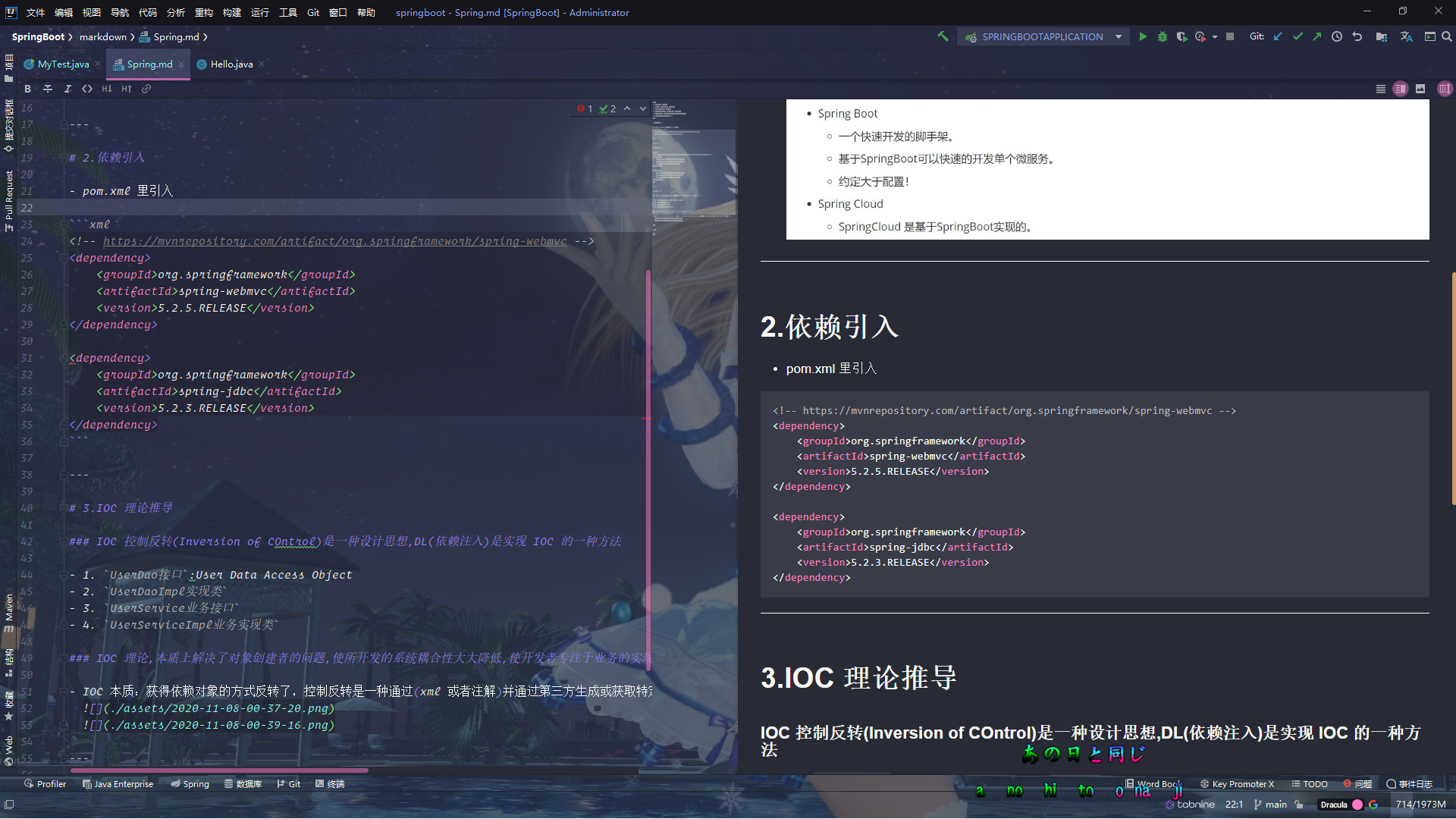Switch to preview-only view
Viewport: 1456px width, 819px height.
point(1420,89)
